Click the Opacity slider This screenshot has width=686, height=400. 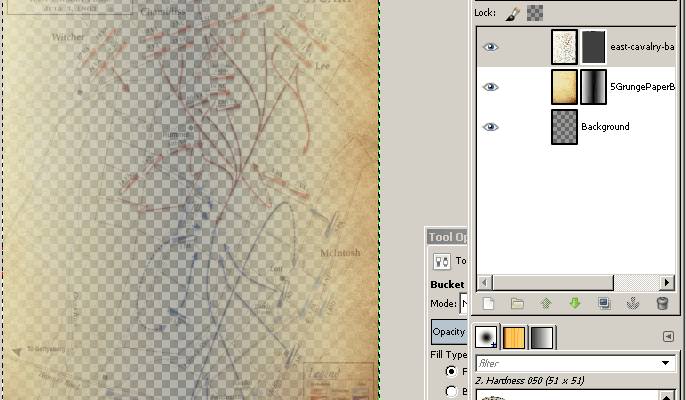(448, 331)
